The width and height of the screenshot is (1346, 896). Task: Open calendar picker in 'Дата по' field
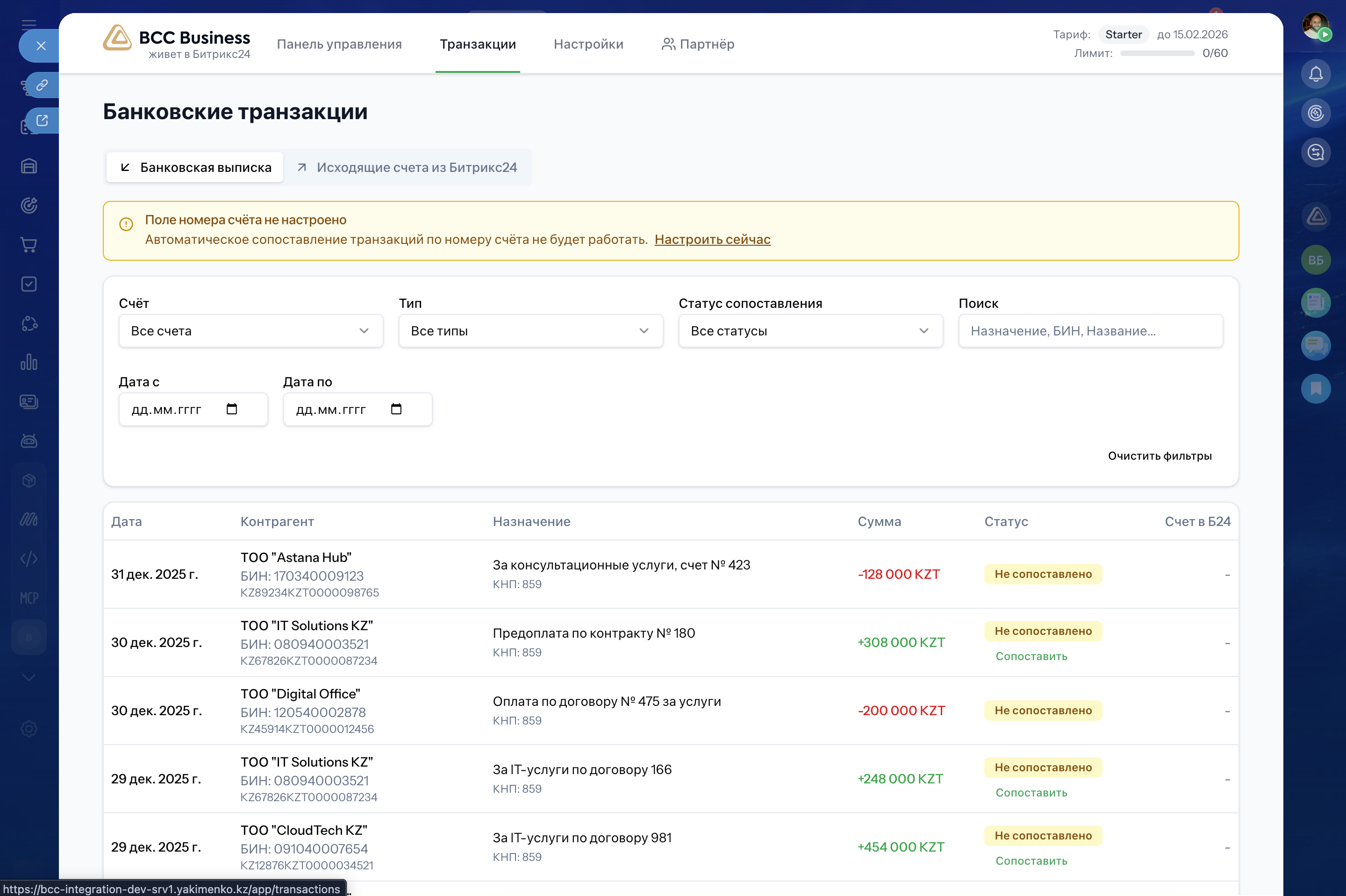pyautogui.click(x=396, y=409)
